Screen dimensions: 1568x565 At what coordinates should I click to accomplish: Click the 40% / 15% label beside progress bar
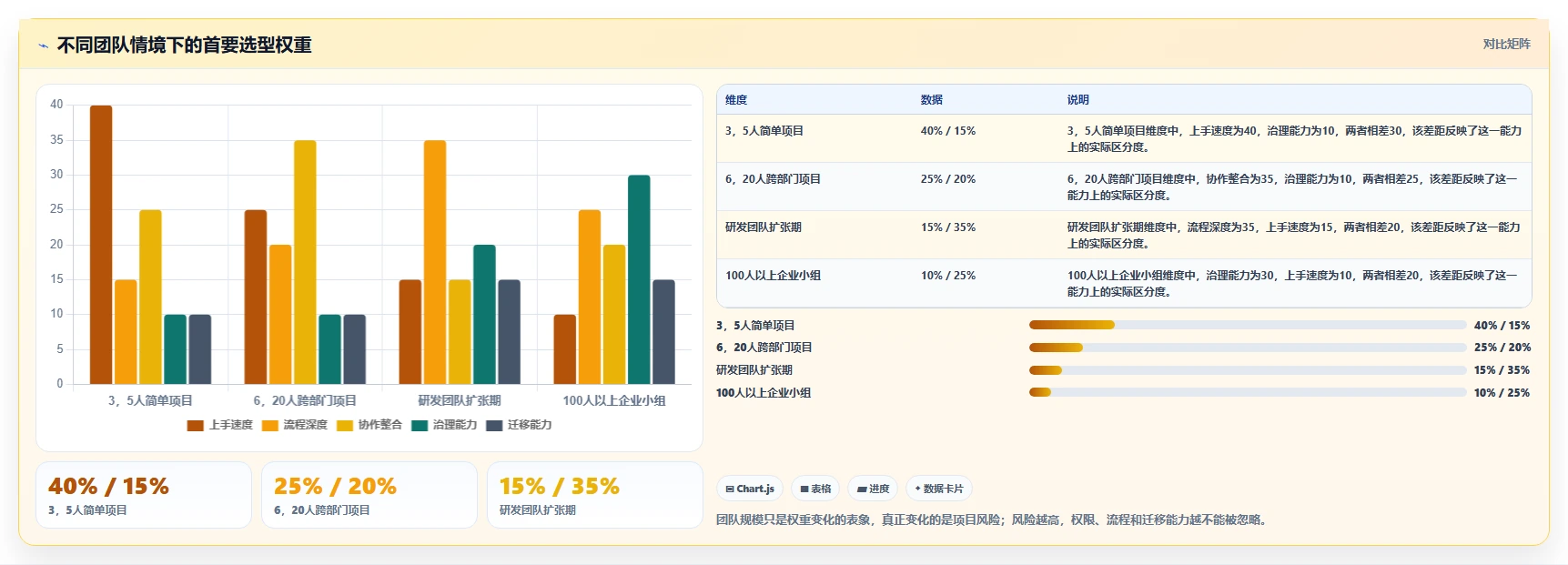pos(1502,325)
